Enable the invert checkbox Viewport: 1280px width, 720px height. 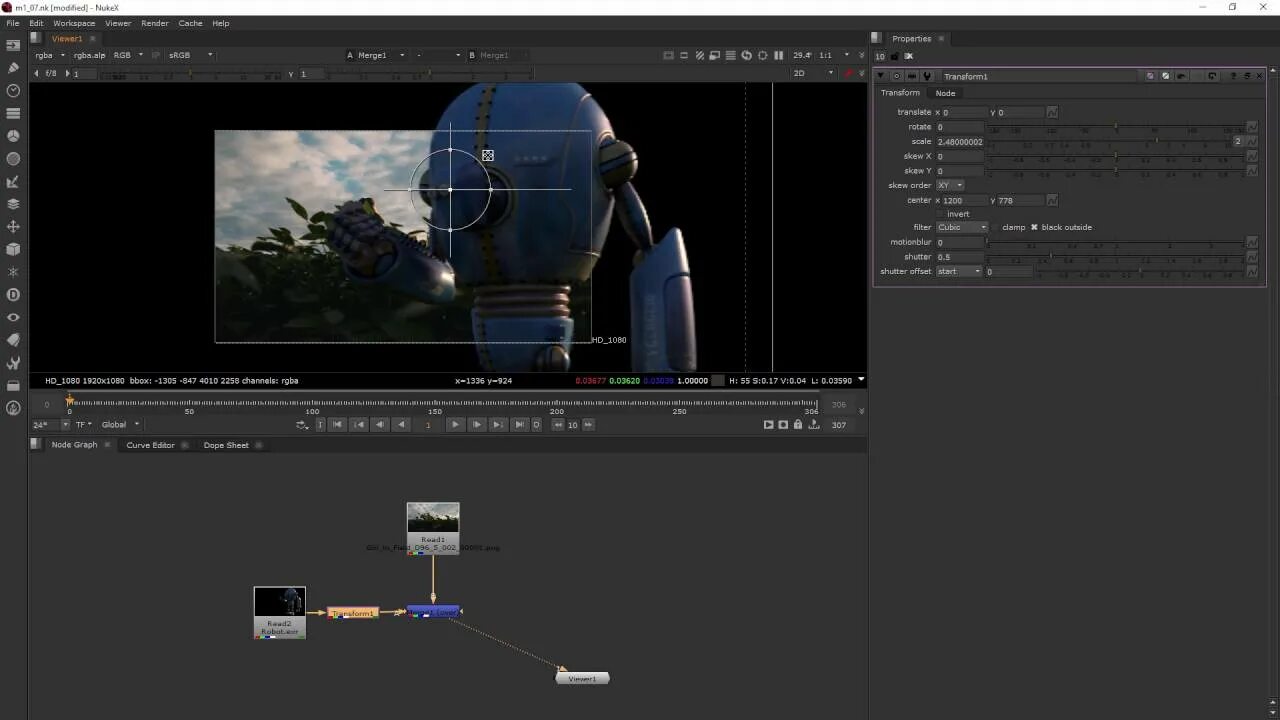coord(940,214)
